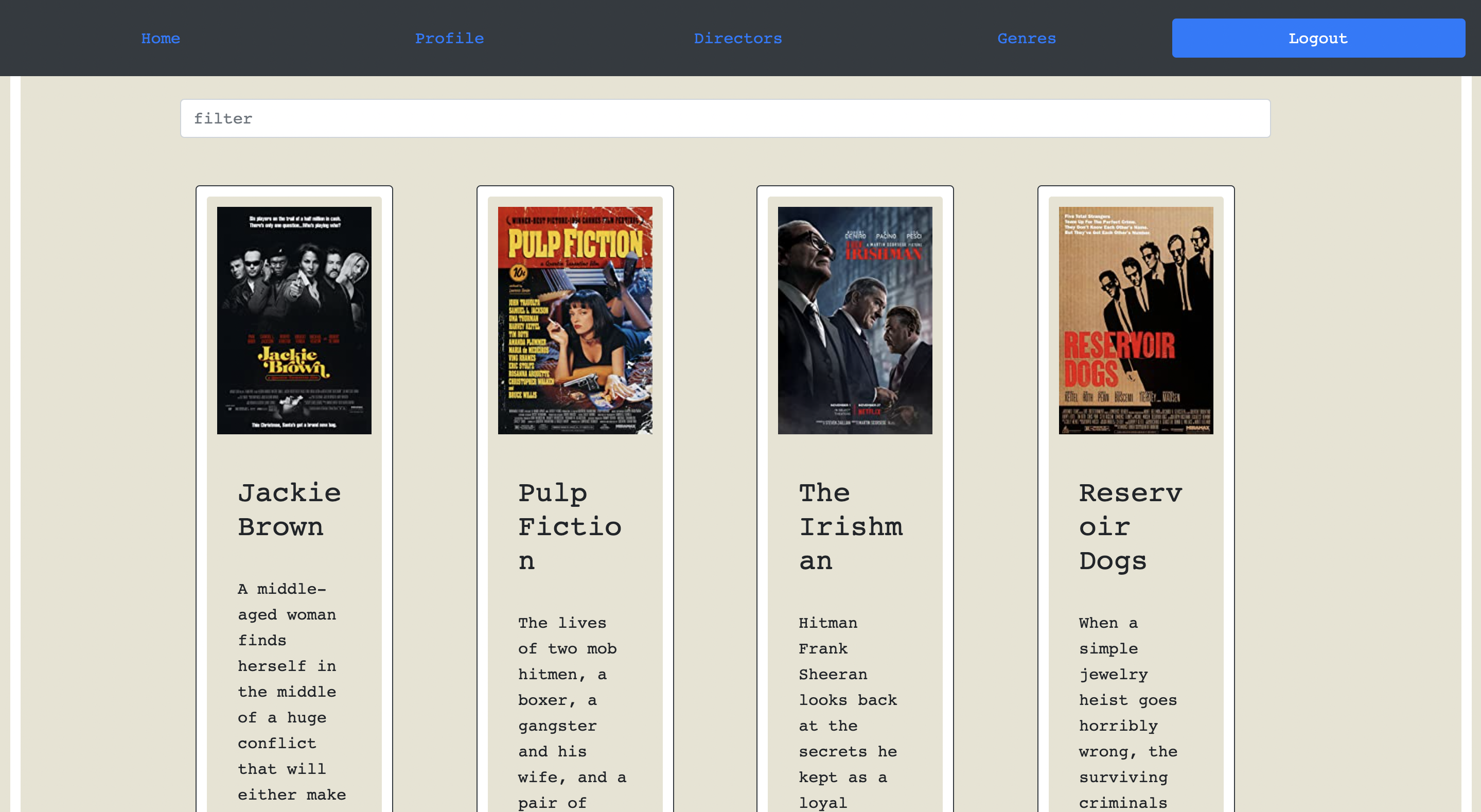Image resolution: width=1481 pixels, height=812 pixels.
Task: Open Reservoir Dogs by clicking its title
Action: pos(1130,526)
